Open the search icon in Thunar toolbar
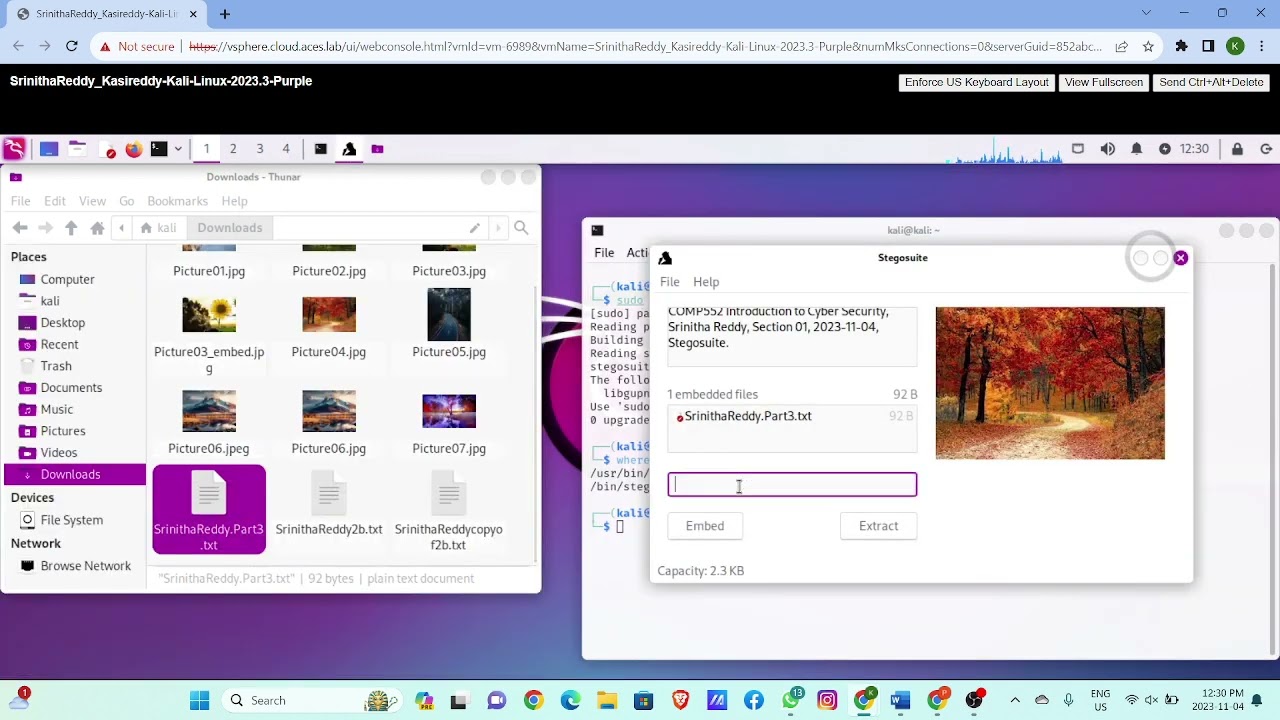This screenshot has height=720, width=1280. tap(521, 228)
